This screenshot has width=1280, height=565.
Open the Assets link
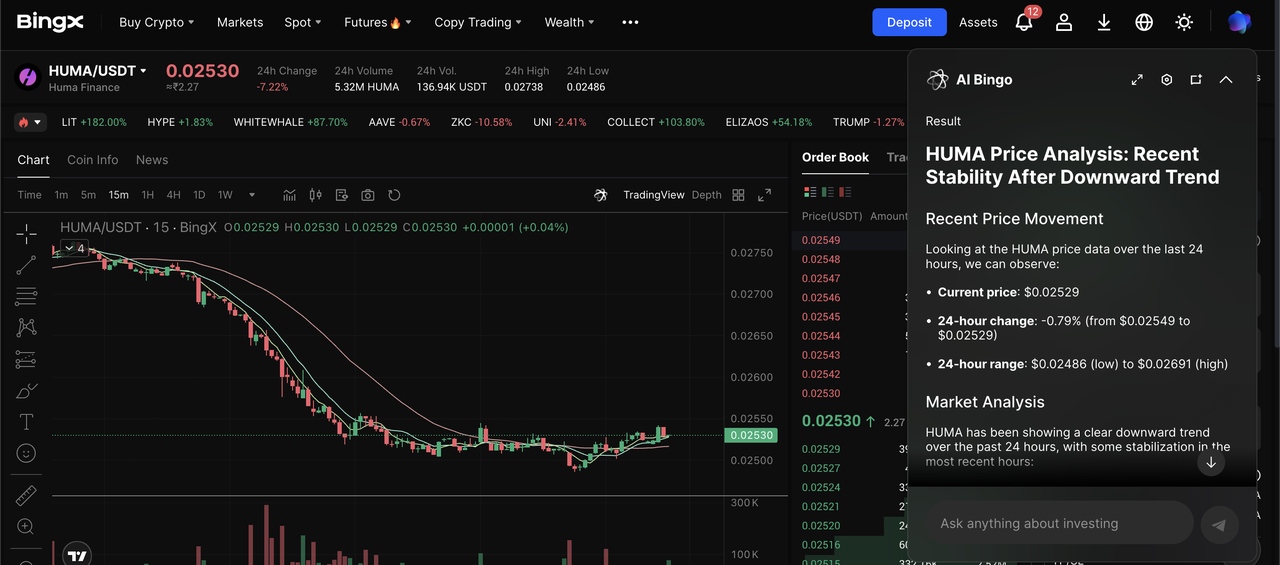click(978, 22)
